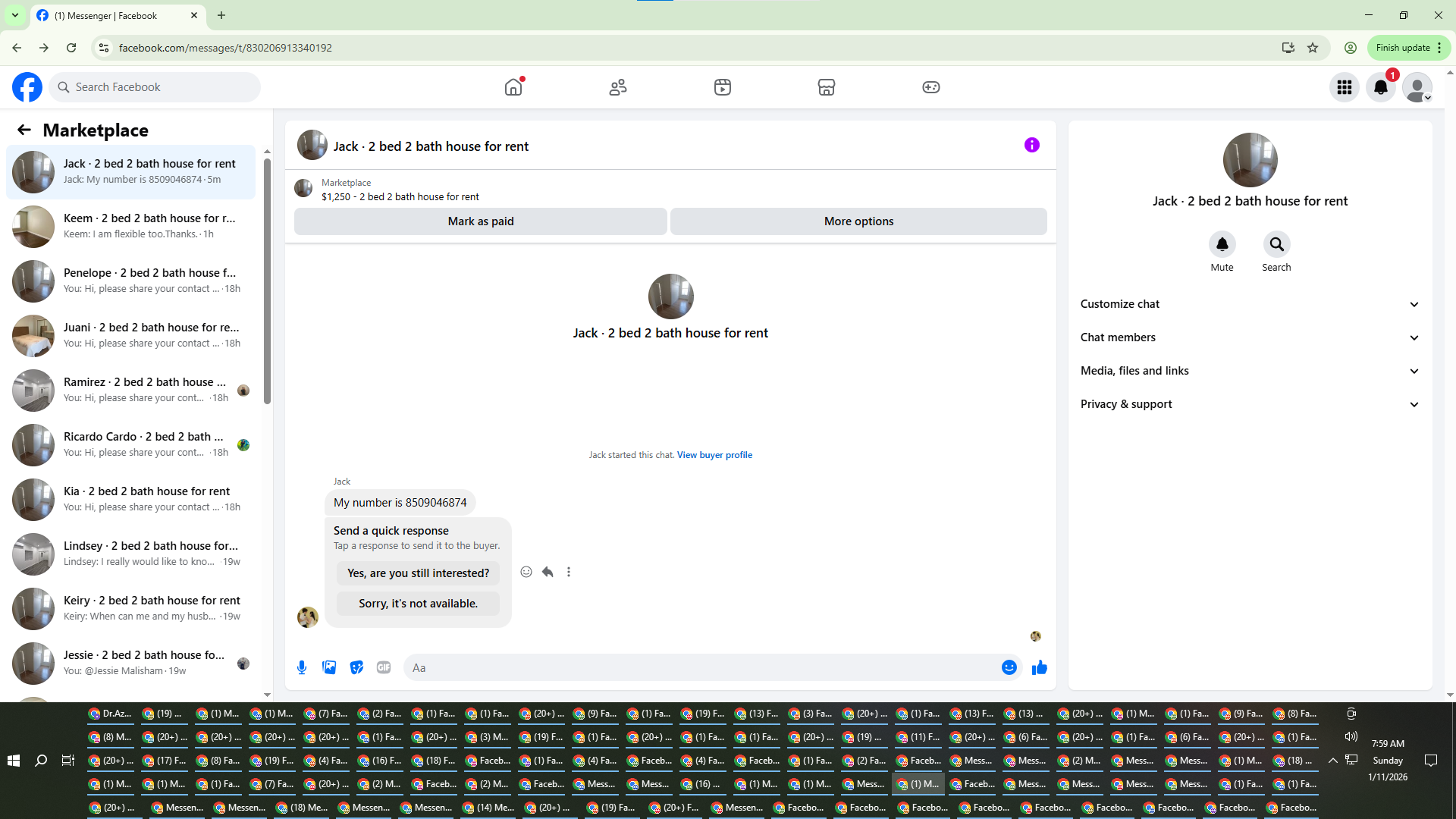Go to the Home feed icon

coord(513,87)
